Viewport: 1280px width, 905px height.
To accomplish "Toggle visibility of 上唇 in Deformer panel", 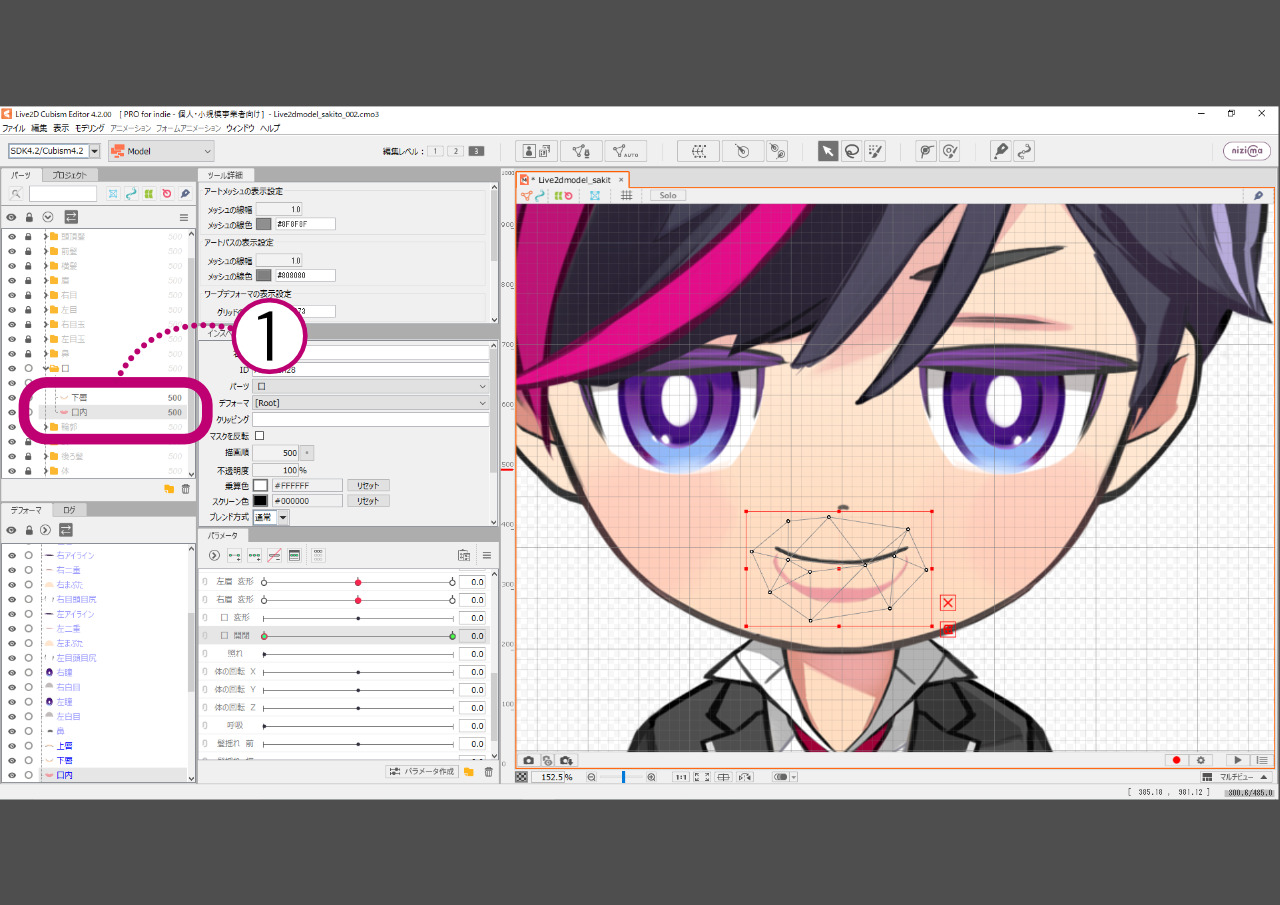I will [x=12, y=746].
